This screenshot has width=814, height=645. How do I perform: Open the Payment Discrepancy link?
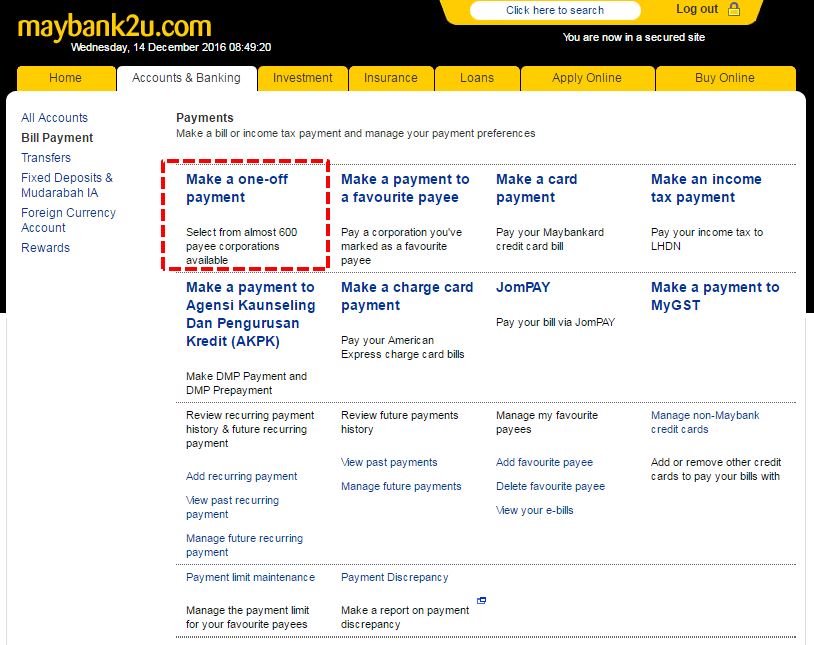point(395,577)
